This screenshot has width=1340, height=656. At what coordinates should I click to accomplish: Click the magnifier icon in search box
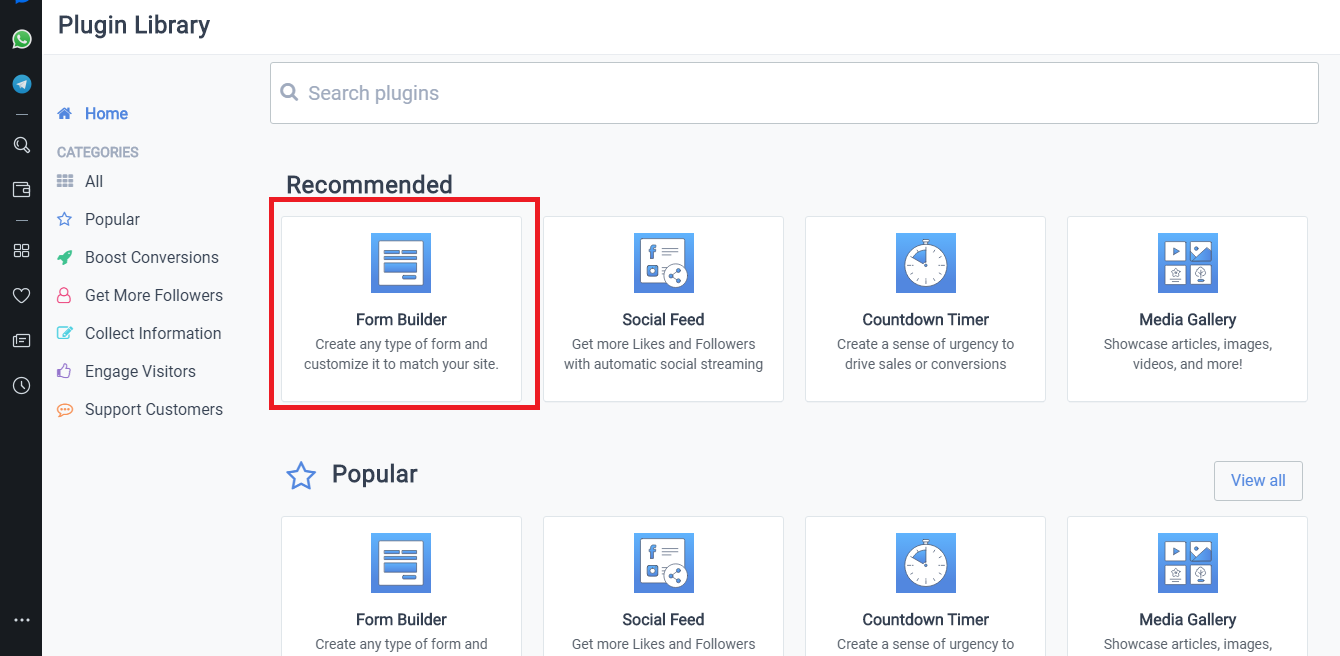(289, 92)
